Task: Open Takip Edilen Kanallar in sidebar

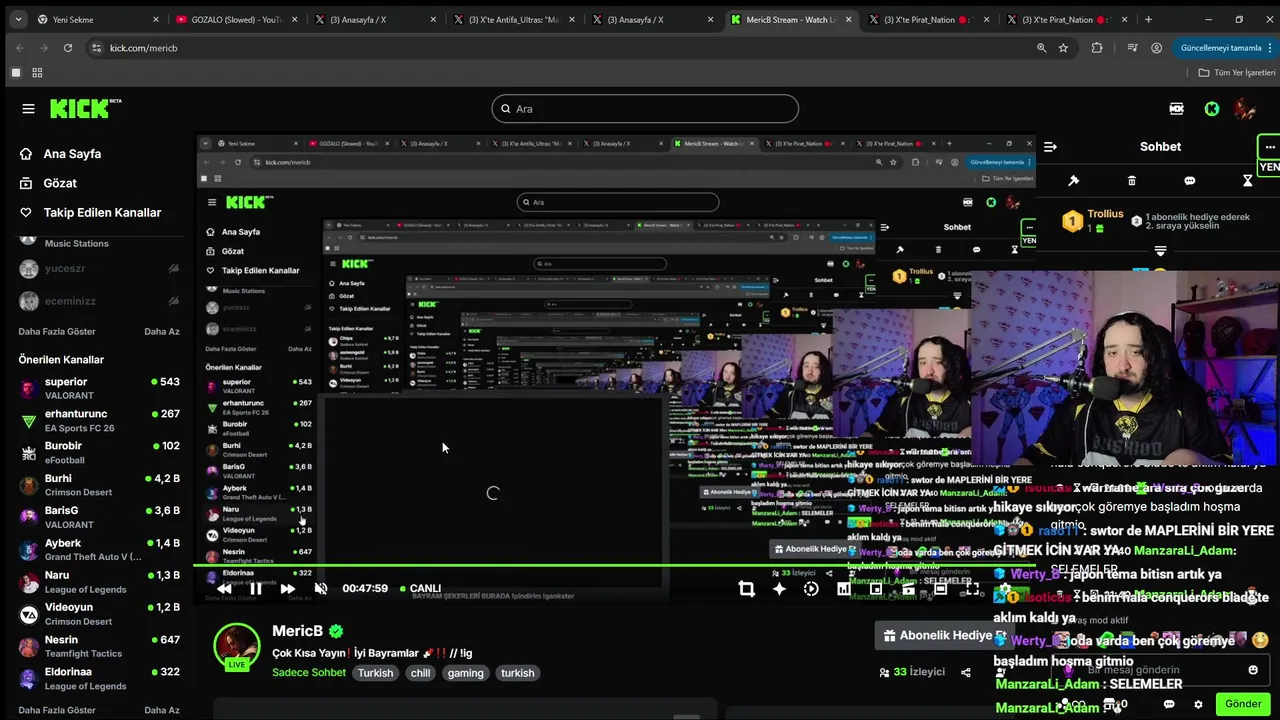Action: point(102,212)
